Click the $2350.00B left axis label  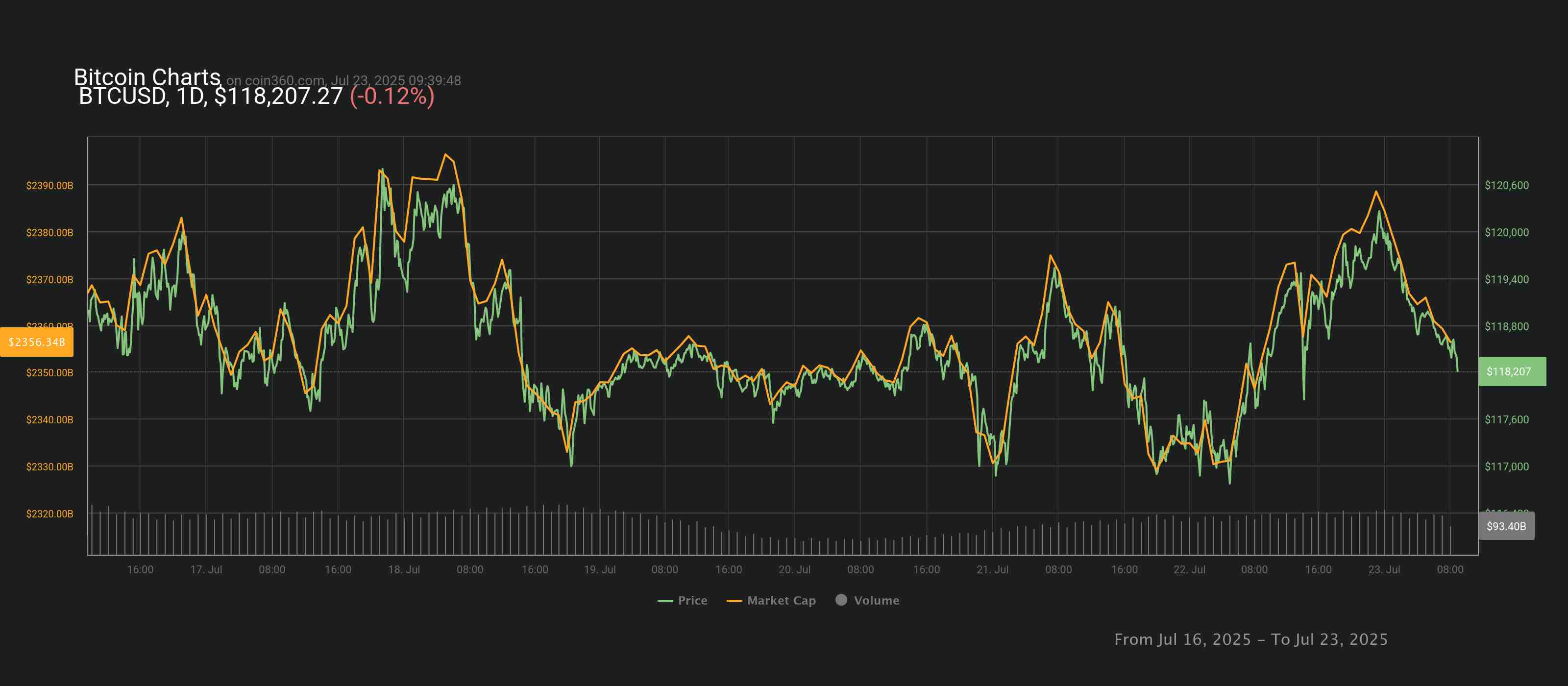[49, 372]
